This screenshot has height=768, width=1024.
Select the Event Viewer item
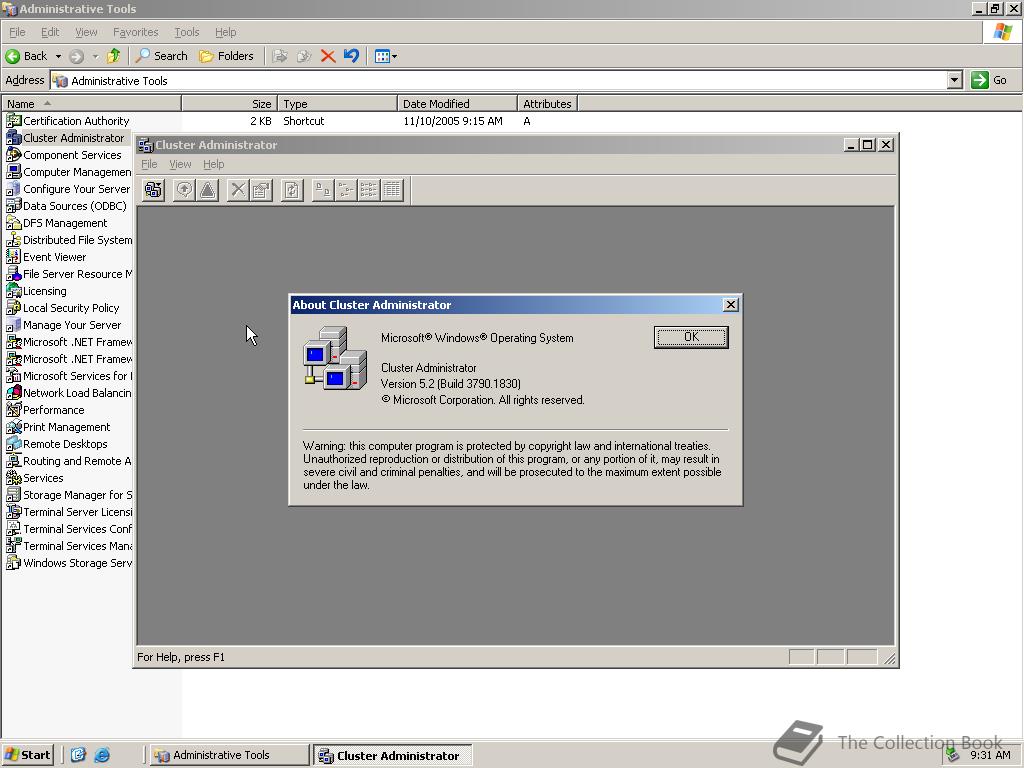pos(46,257)
